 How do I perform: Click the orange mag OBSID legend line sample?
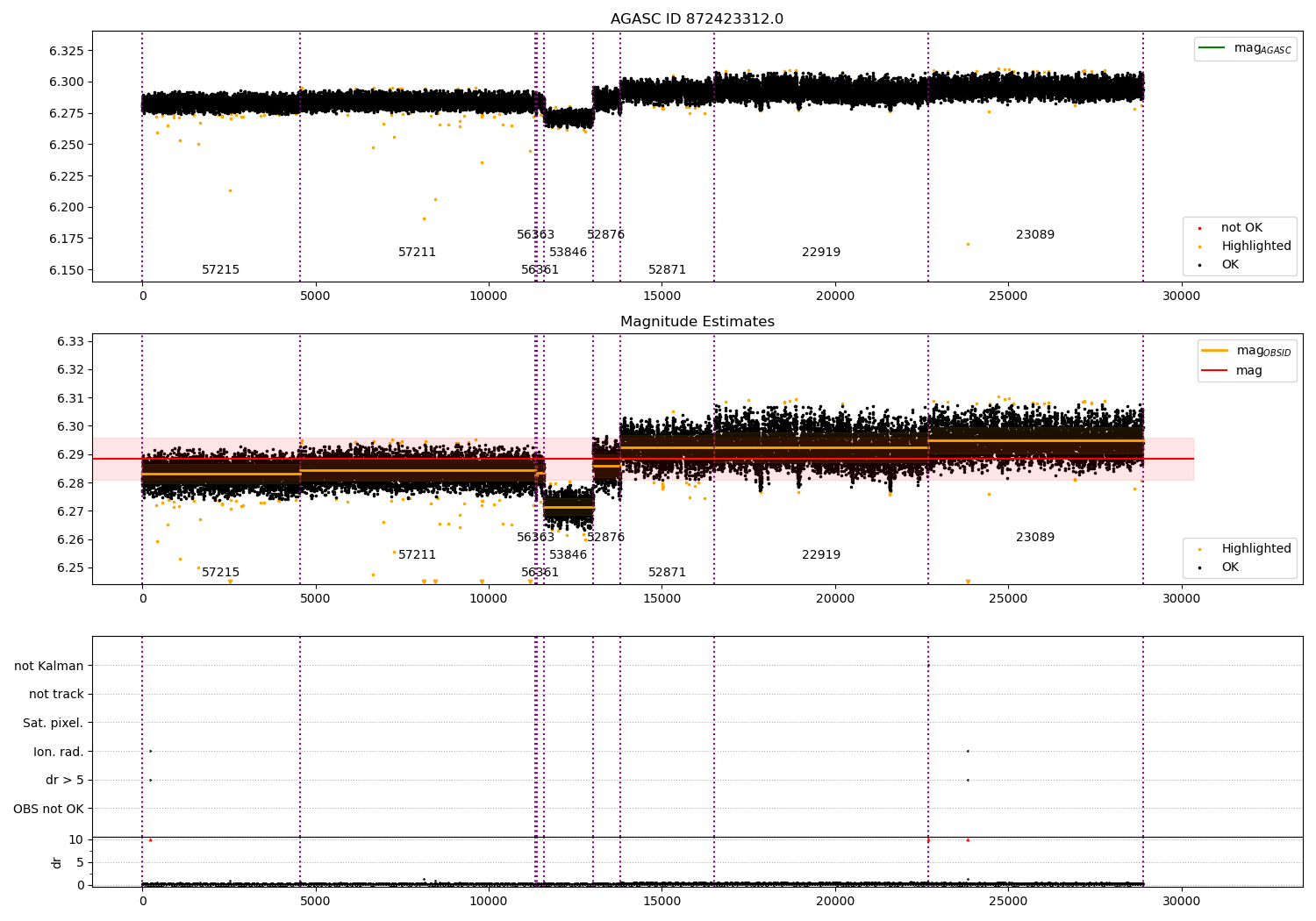(x=1215, y=350)
